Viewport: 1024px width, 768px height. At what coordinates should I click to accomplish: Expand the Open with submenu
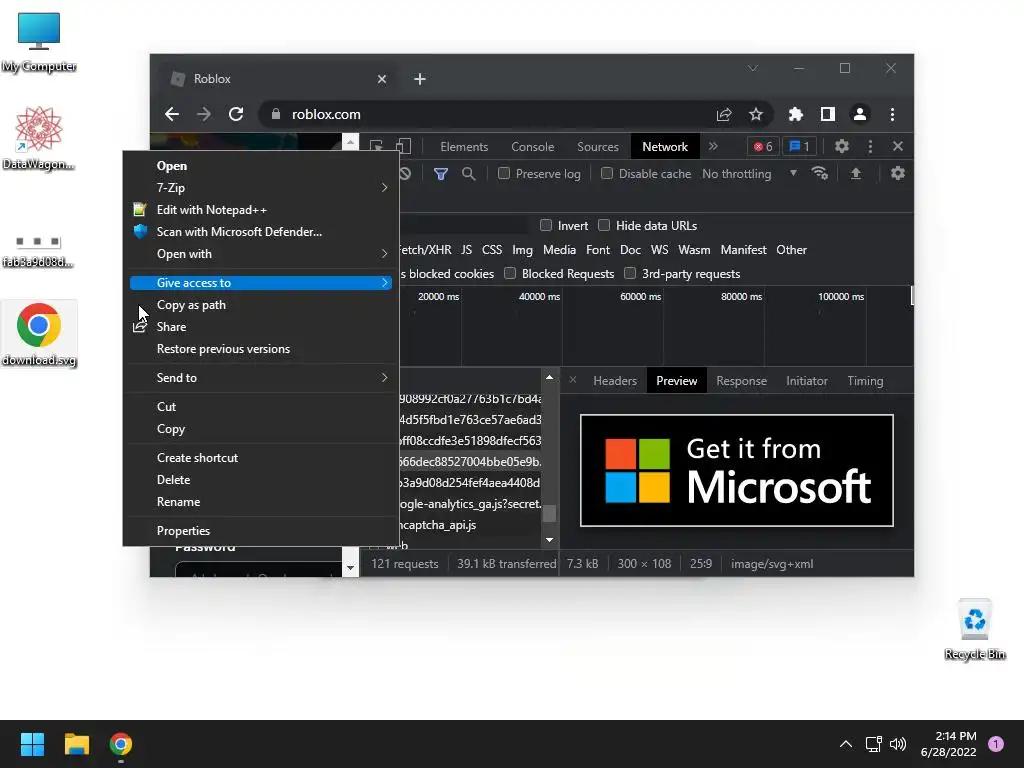pos(261,253)
